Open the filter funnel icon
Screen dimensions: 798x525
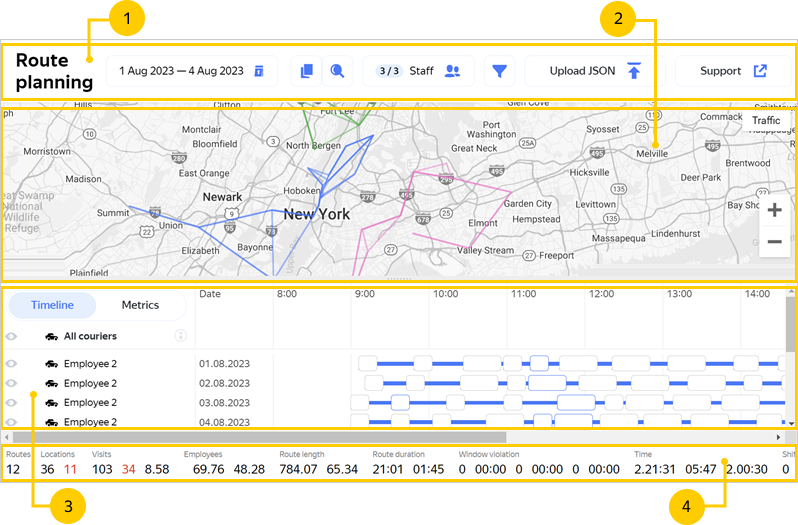(x=499, y=71)
